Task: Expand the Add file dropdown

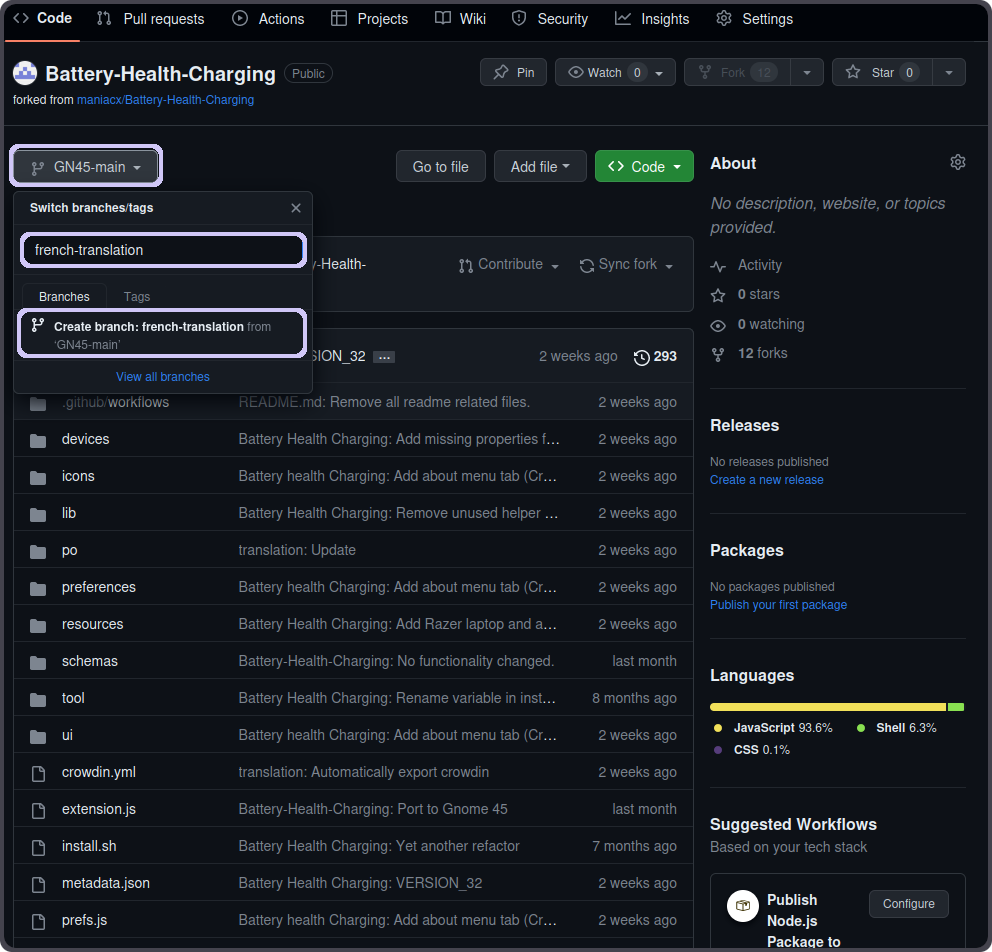Action: click(x=540, y=167)
